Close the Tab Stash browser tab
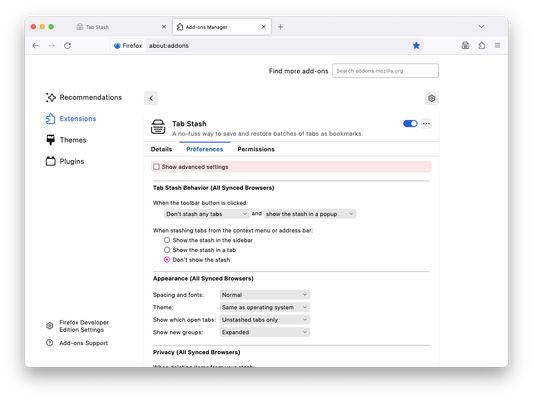The width and height of the screenshot is (533, 400). pyautogui.click(x=164, y=27)
